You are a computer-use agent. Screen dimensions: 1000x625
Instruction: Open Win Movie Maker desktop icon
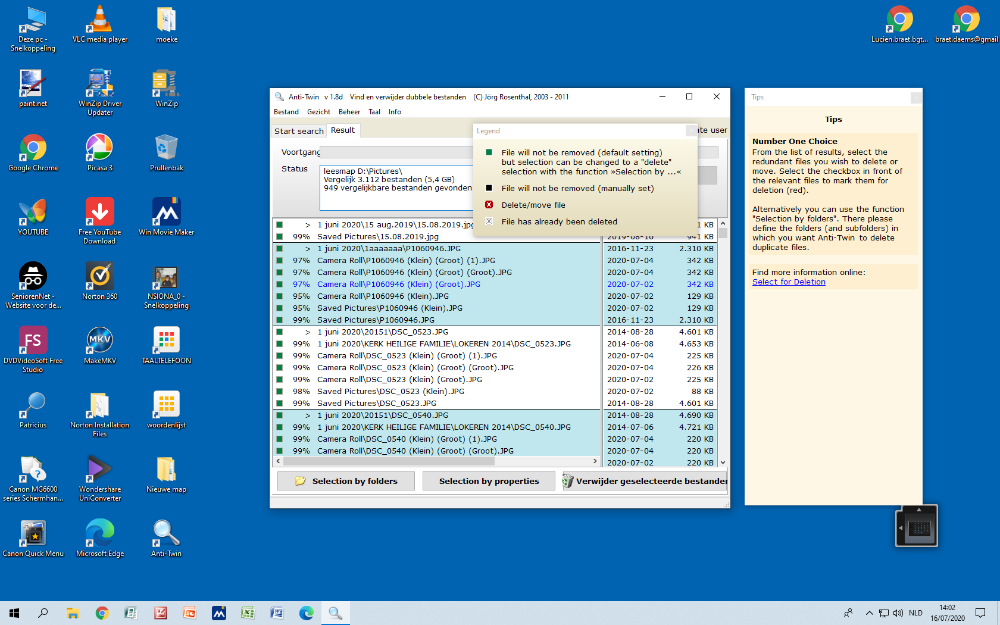pos(166,213)
